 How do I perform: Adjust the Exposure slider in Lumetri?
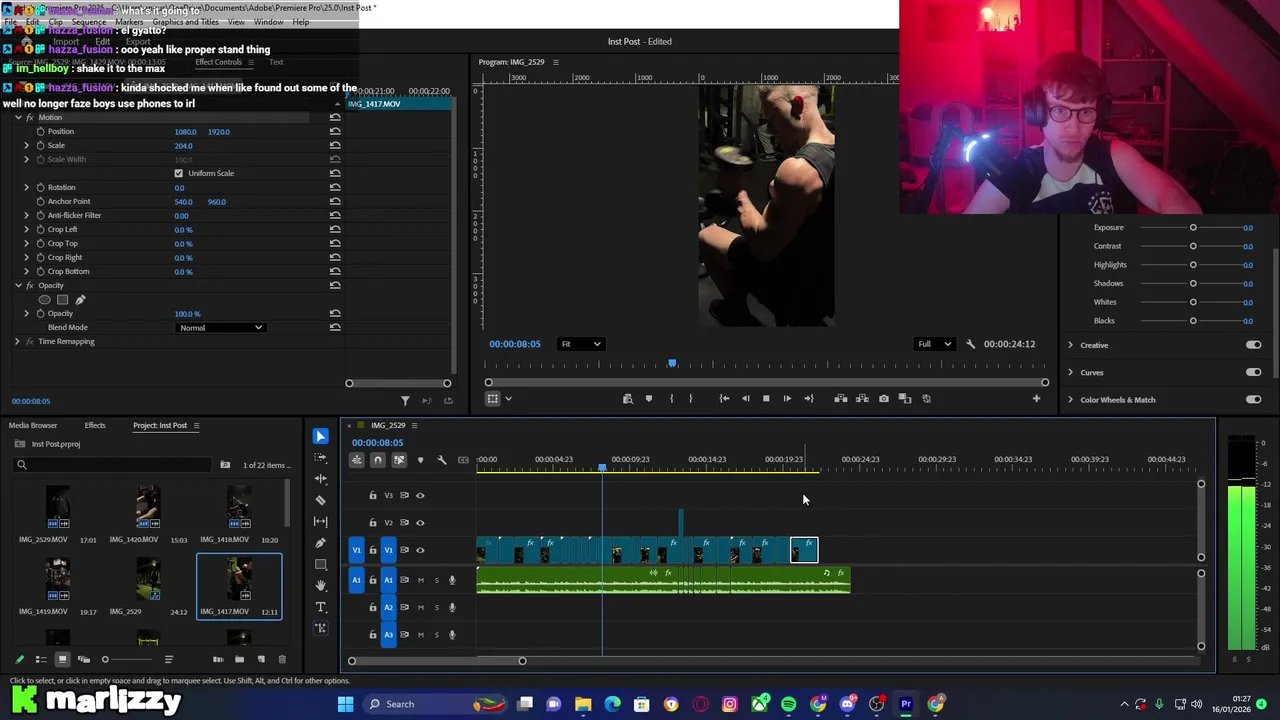tap(1192, 228)
